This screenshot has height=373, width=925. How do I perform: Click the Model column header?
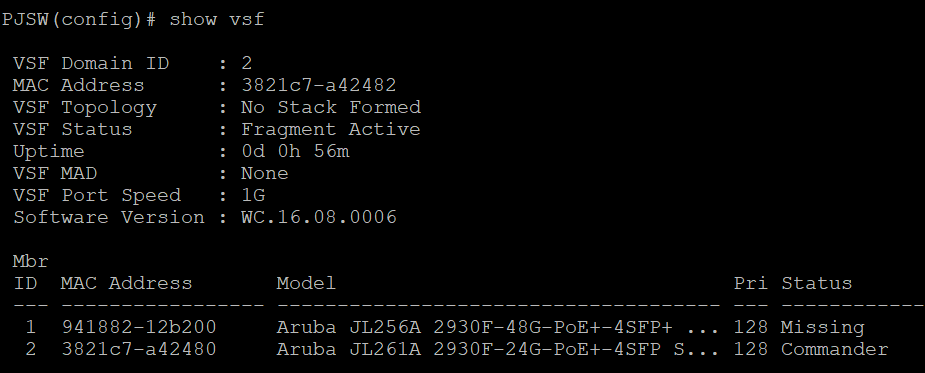[306, 283]
